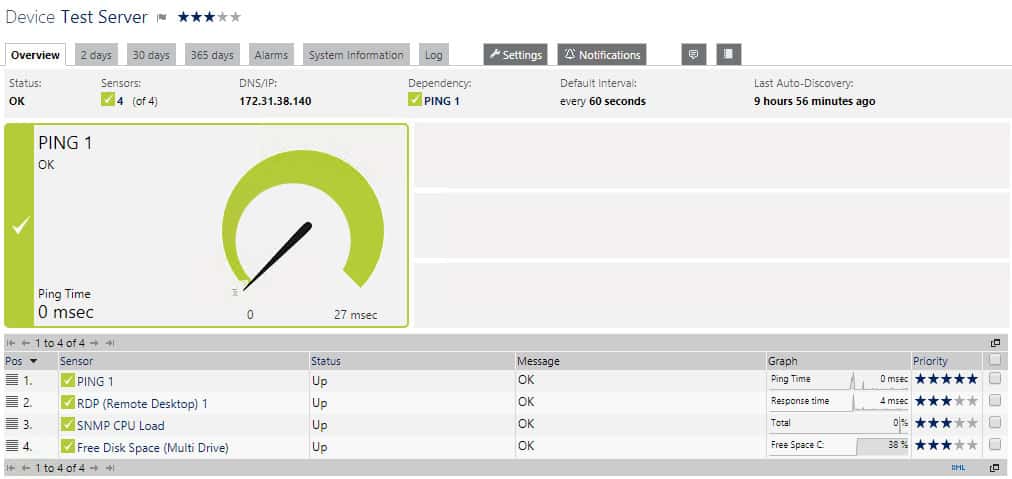1012x479 pixels.
Task: Click the Response time mini graph
Action: pos(838,401)
